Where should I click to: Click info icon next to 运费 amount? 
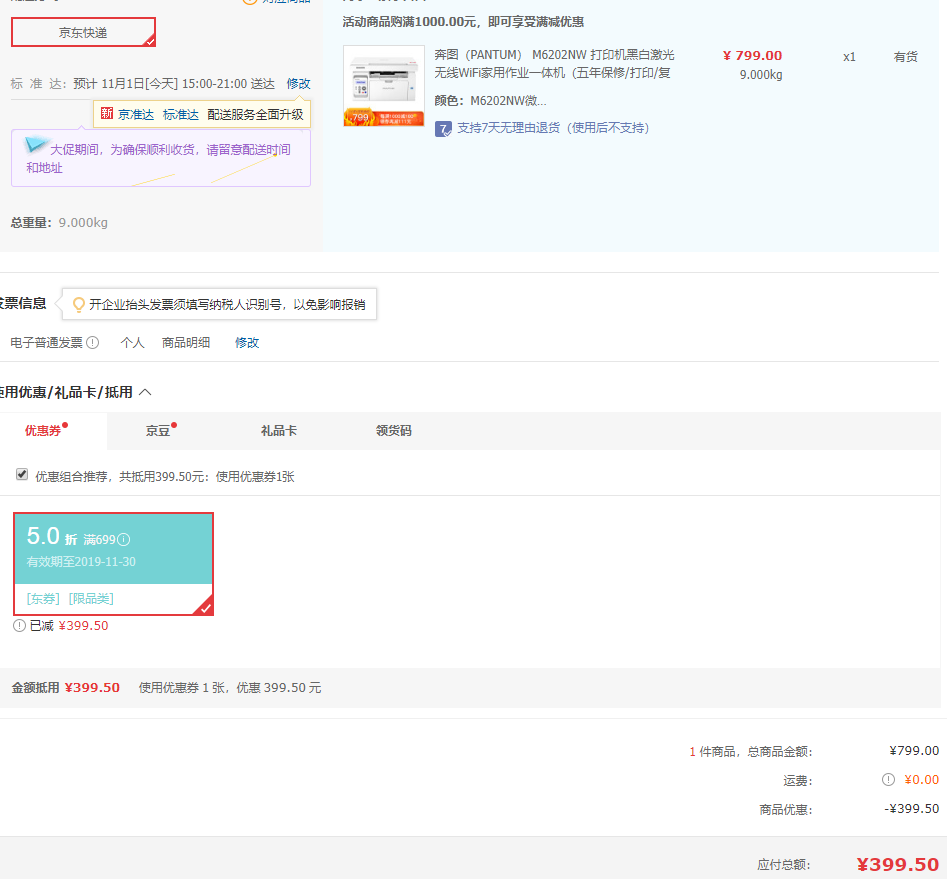click(888, 779)
